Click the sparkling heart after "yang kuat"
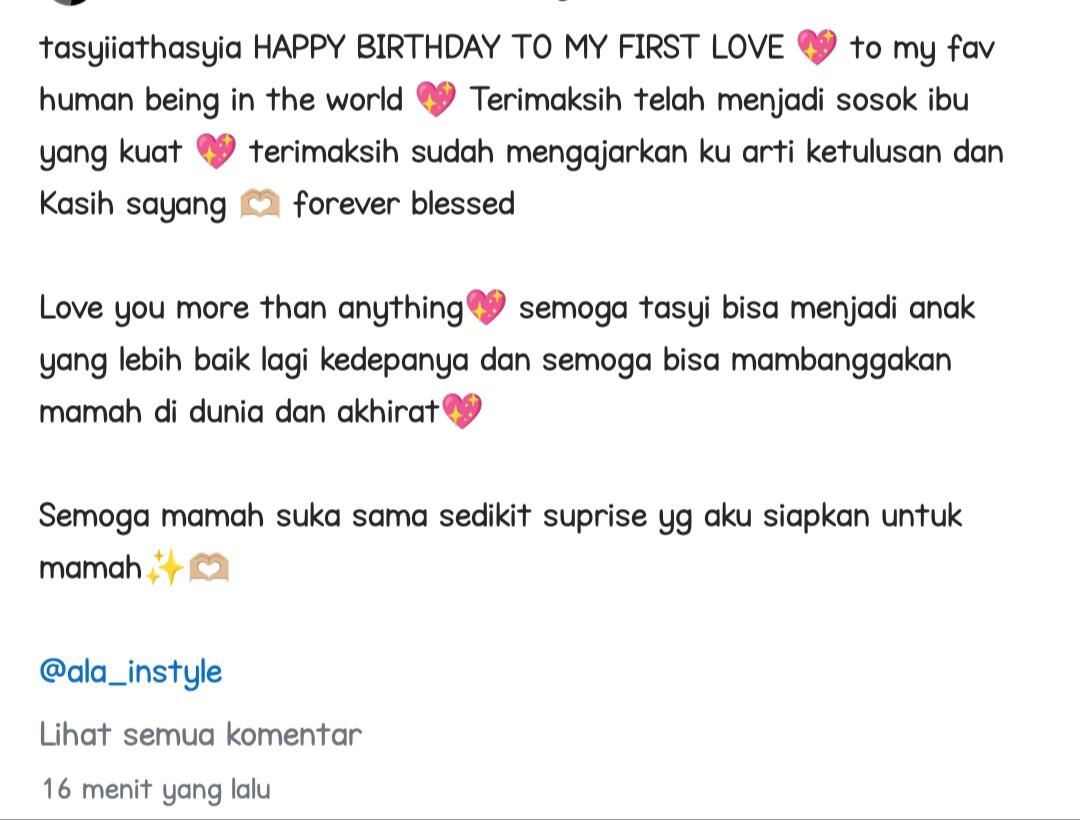Screen dimensions: 1080x820 215,152
